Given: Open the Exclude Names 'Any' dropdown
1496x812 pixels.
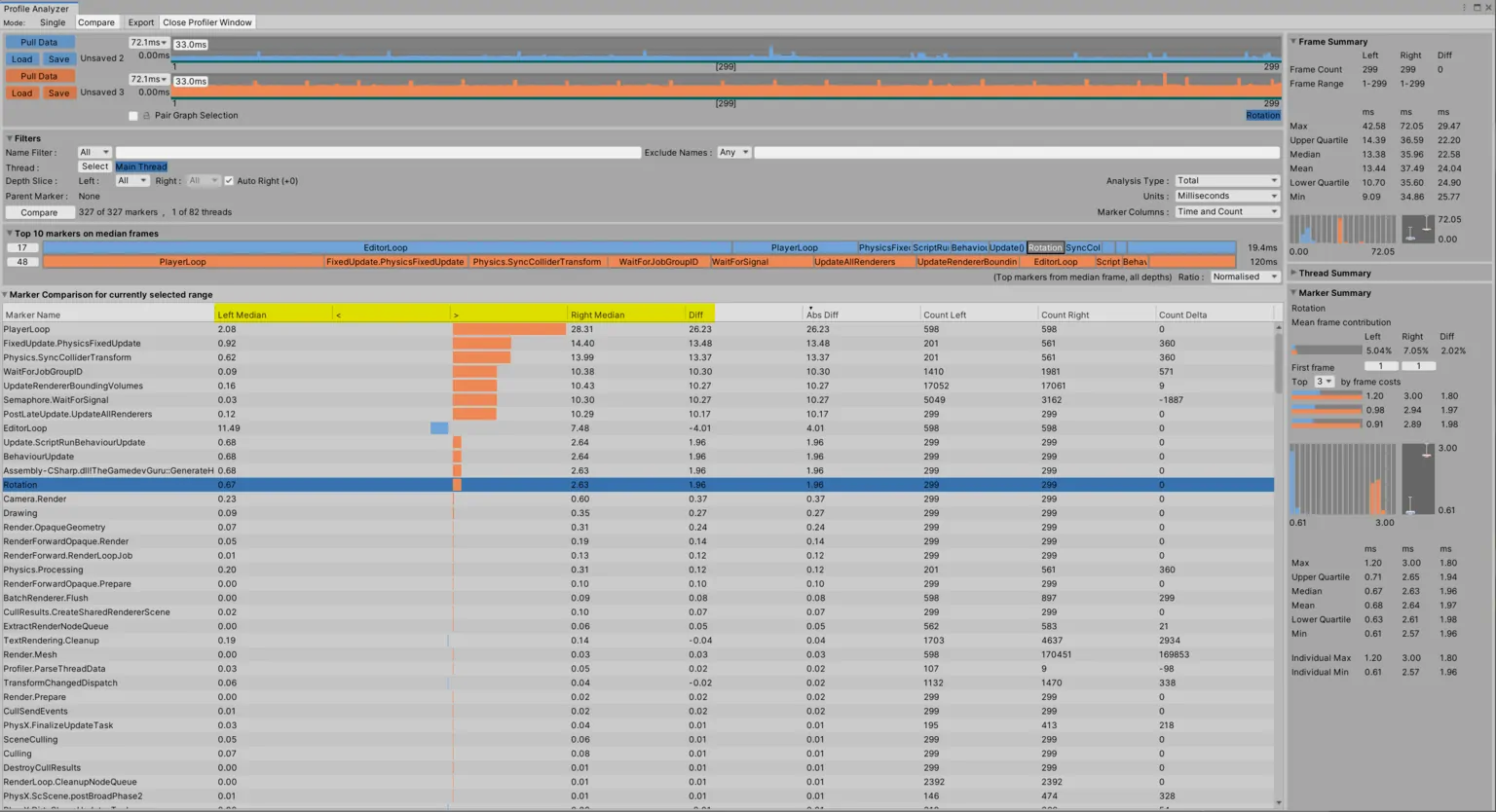Looking at the screenshot, I should [733, 152].
